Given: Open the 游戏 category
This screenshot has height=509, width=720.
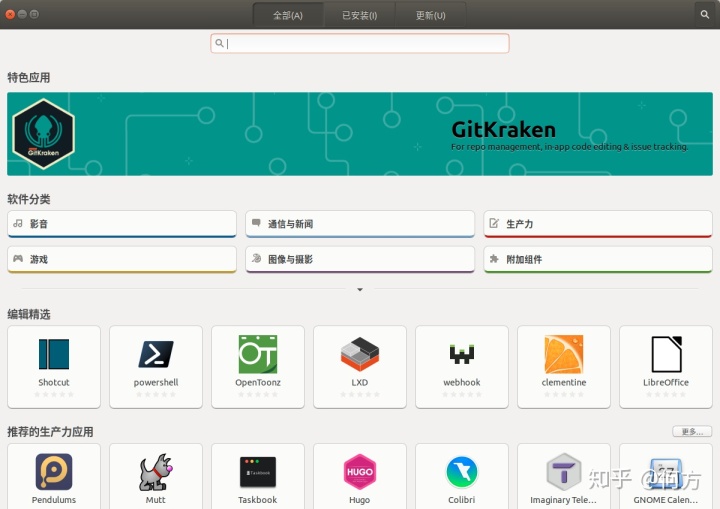Looking at the screenshot, I should (x=122, y=259).
